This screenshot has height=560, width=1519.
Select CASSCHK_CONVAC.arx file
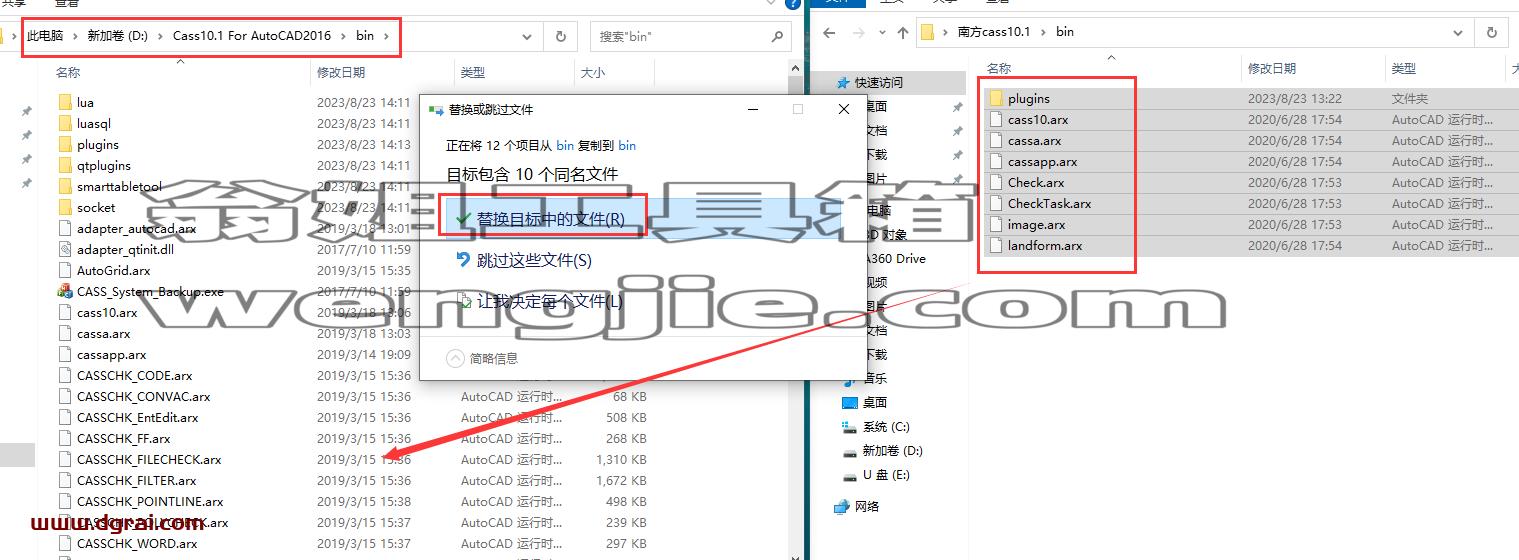pyautogui.click(x=143, y=397)
